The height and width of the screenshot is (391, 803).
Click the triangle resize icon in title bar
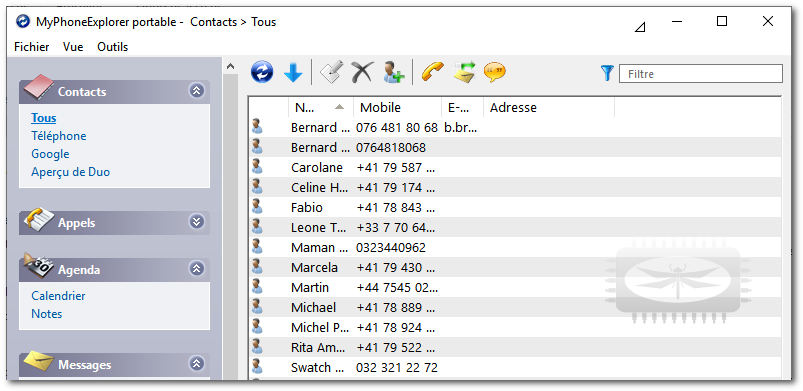point(640,27)
